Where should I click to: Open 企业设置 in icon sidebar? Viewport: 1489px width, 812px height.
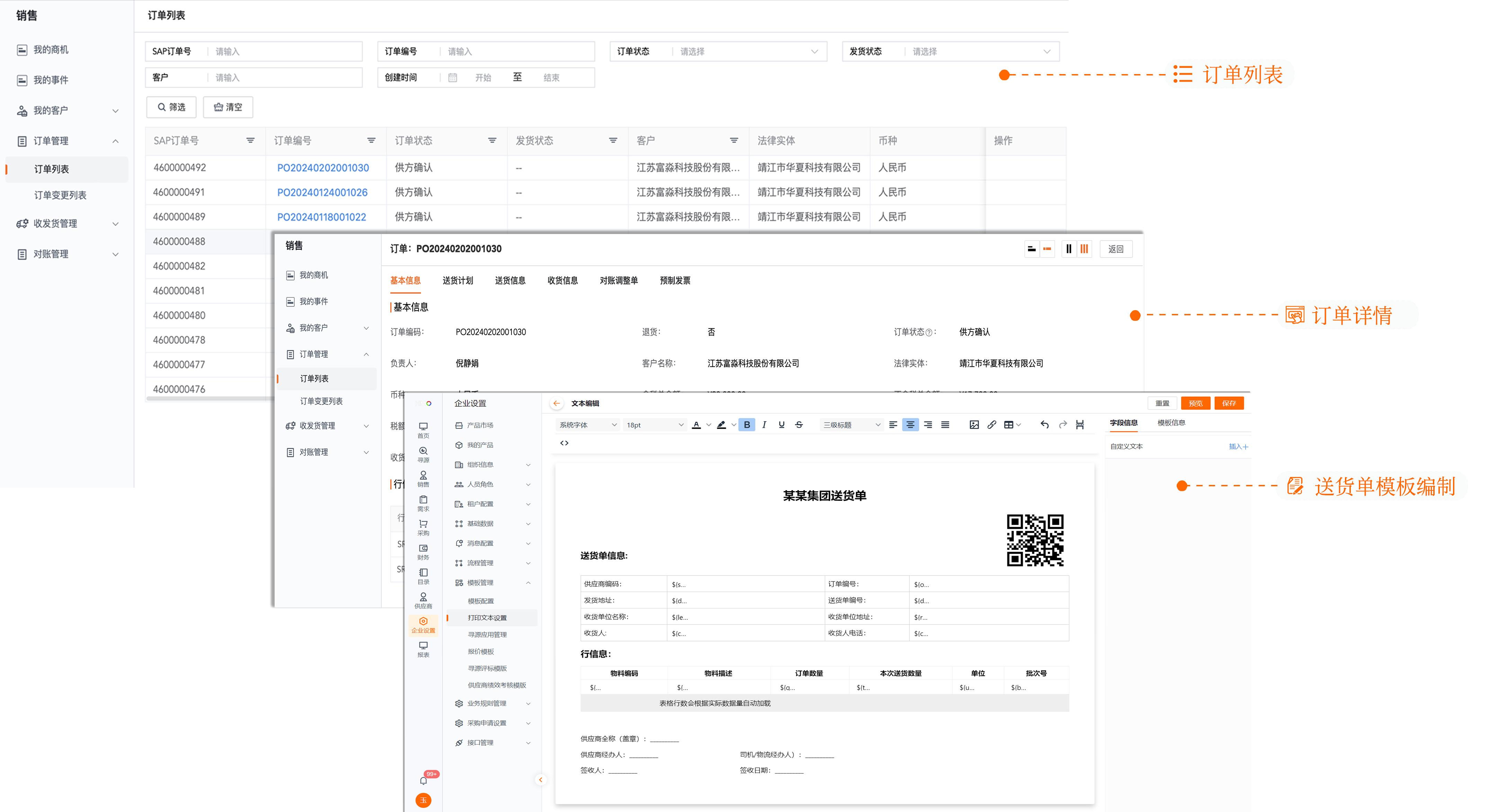pyautogui.click(x=423, y=625)
